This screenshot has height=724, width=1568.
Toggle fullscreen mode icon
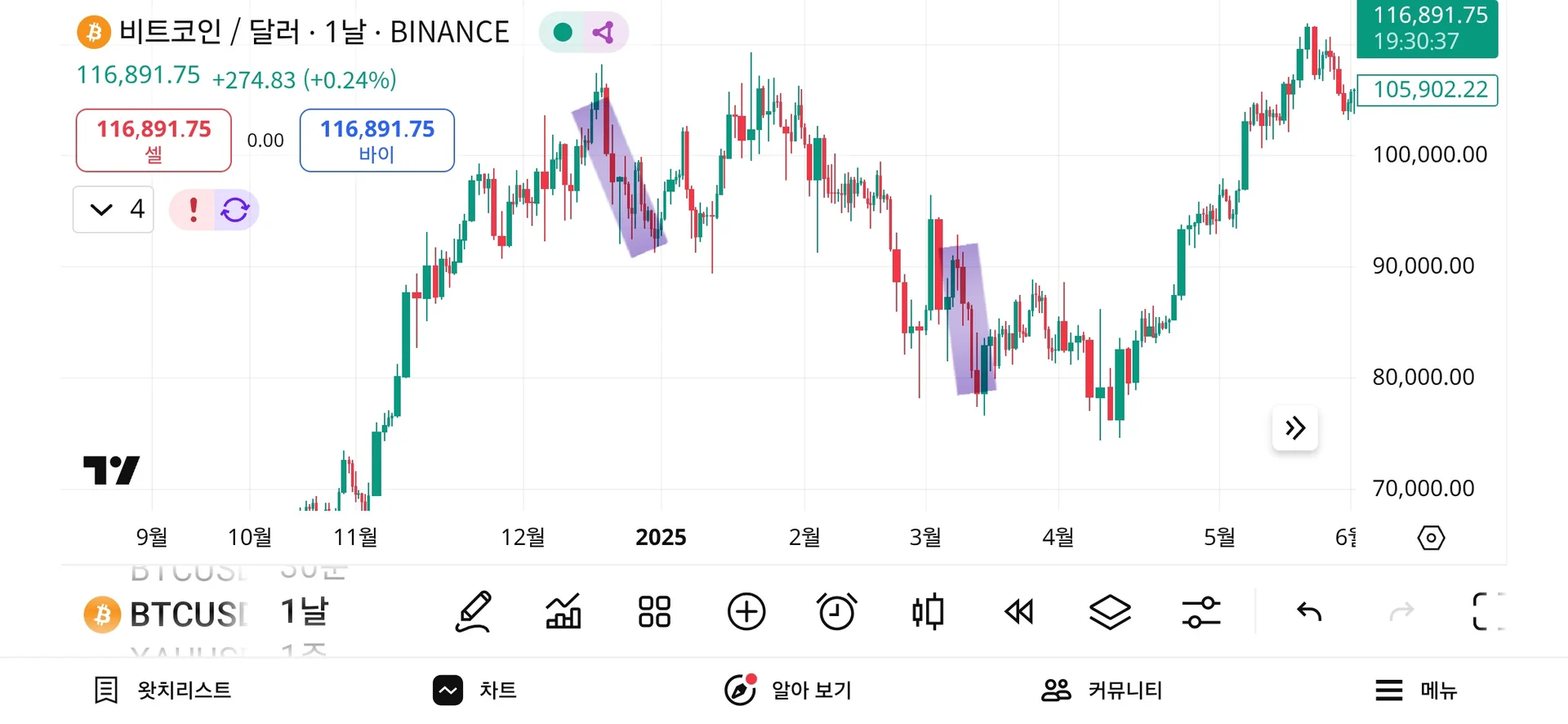point(1487,612)
